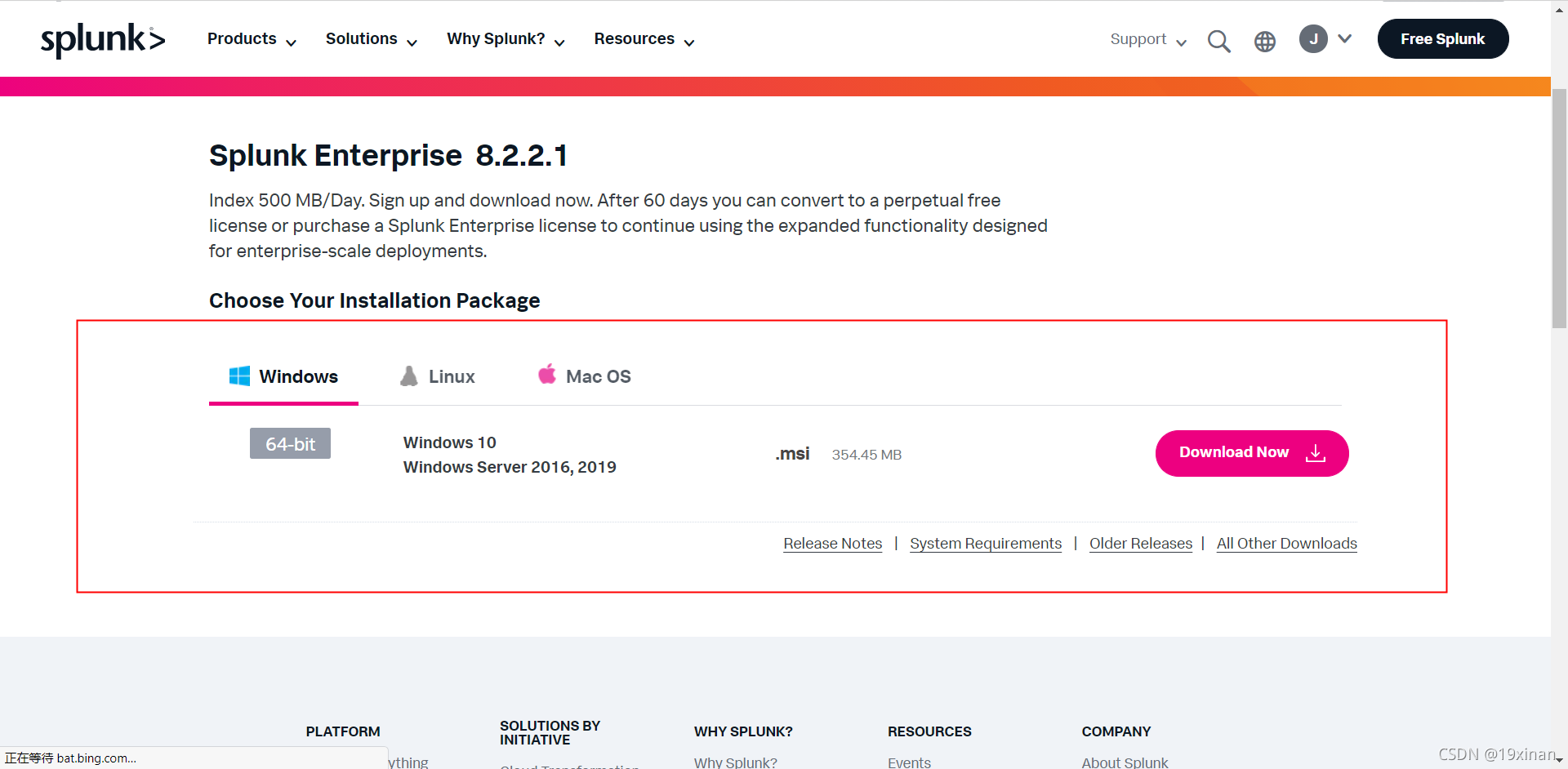Open the search magnifier icon
The image size is (1568, 769).
(x=1218, y=41)
